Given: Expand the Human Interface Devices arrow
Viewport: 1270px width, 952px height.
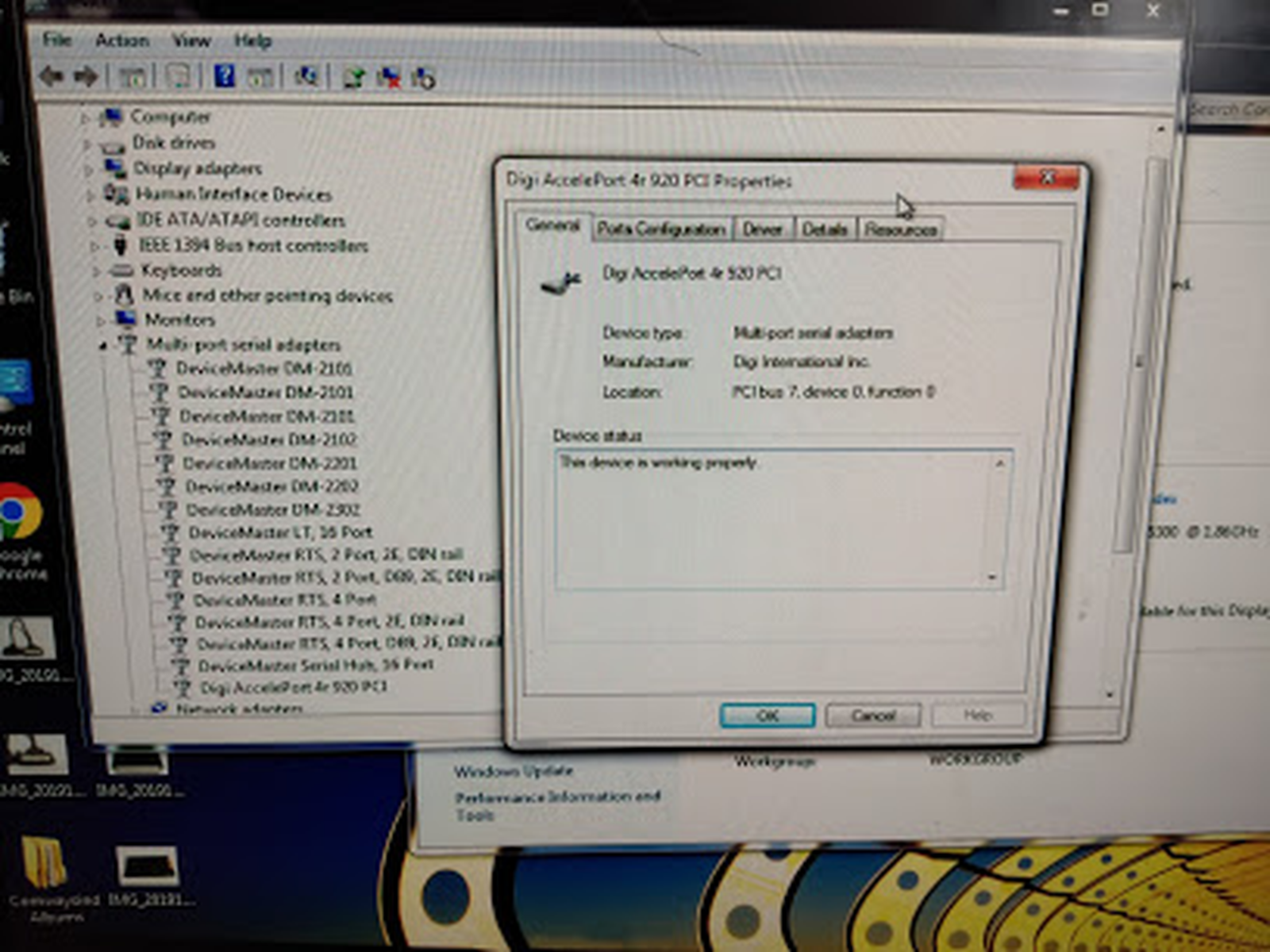Looking at the screenshot, I should [x=90, y=195].
